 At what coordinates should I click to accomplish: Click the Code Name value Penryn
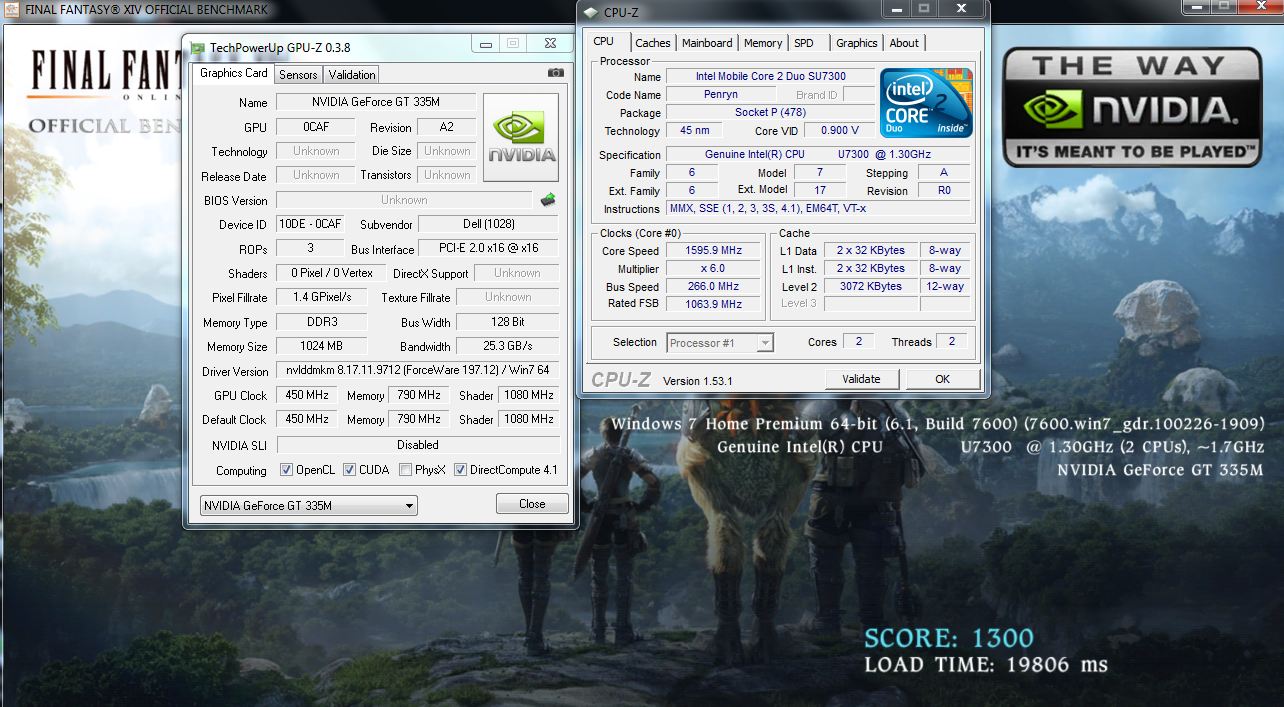721,95
